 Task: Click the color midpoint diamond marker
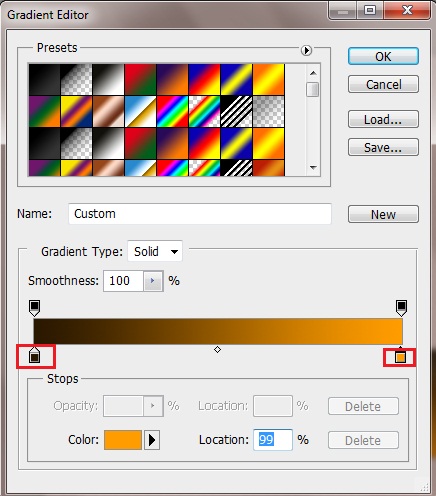click(x=217, y=349)
